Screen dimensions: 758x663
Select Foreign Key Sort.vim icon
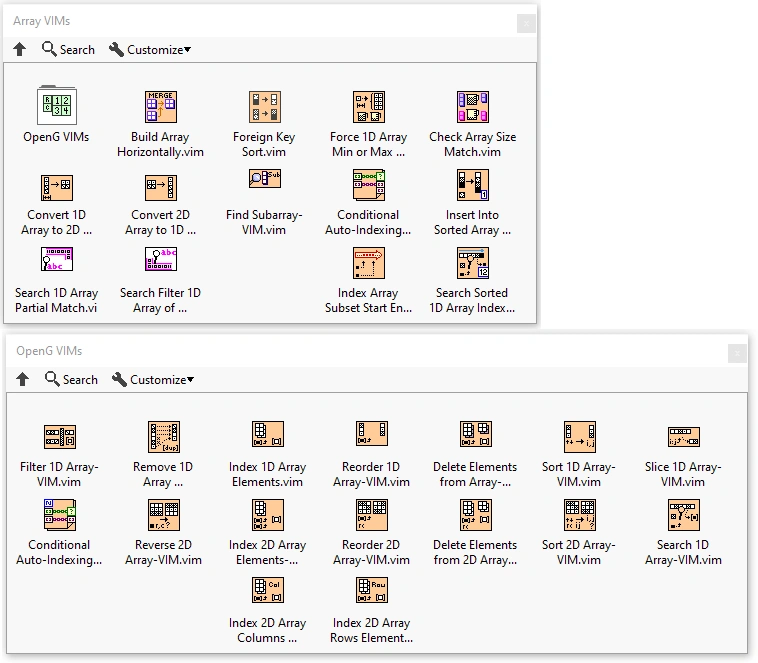(x=264, y=106)
